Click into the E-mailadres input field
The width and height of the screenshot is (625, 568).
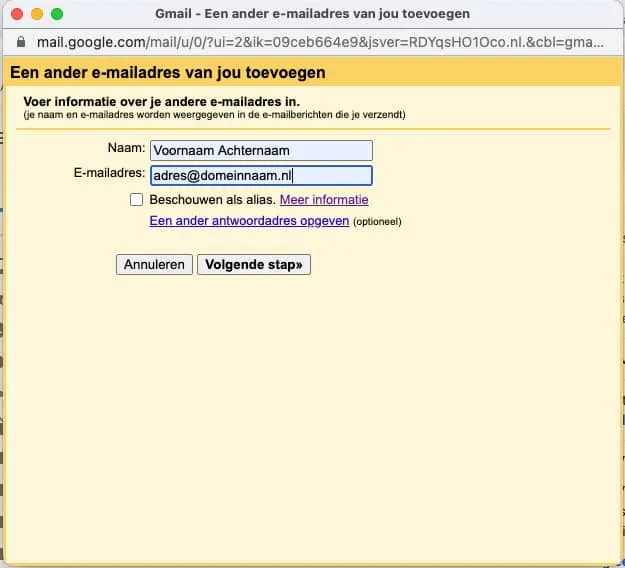pos(260,175)
